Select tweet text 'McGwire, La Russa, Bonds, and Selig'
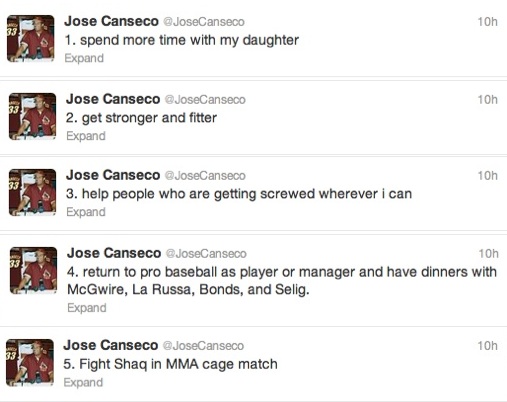 click(x=187, y=290)
